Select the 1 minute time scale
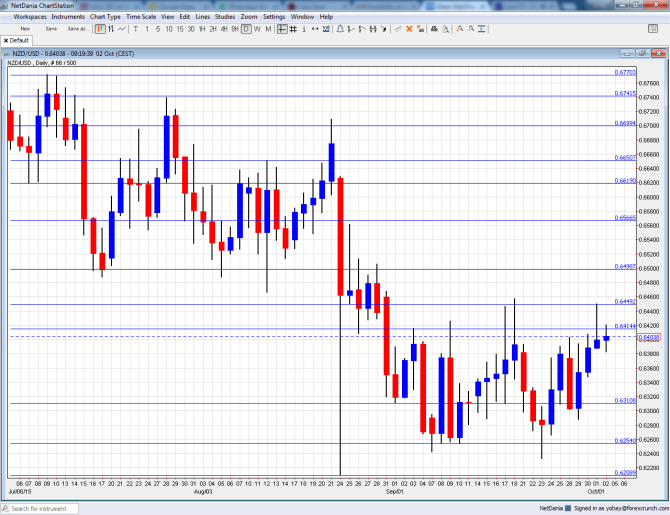Image resolution: width=670 pixels, height=515 pixels. (x=147, y=29)
